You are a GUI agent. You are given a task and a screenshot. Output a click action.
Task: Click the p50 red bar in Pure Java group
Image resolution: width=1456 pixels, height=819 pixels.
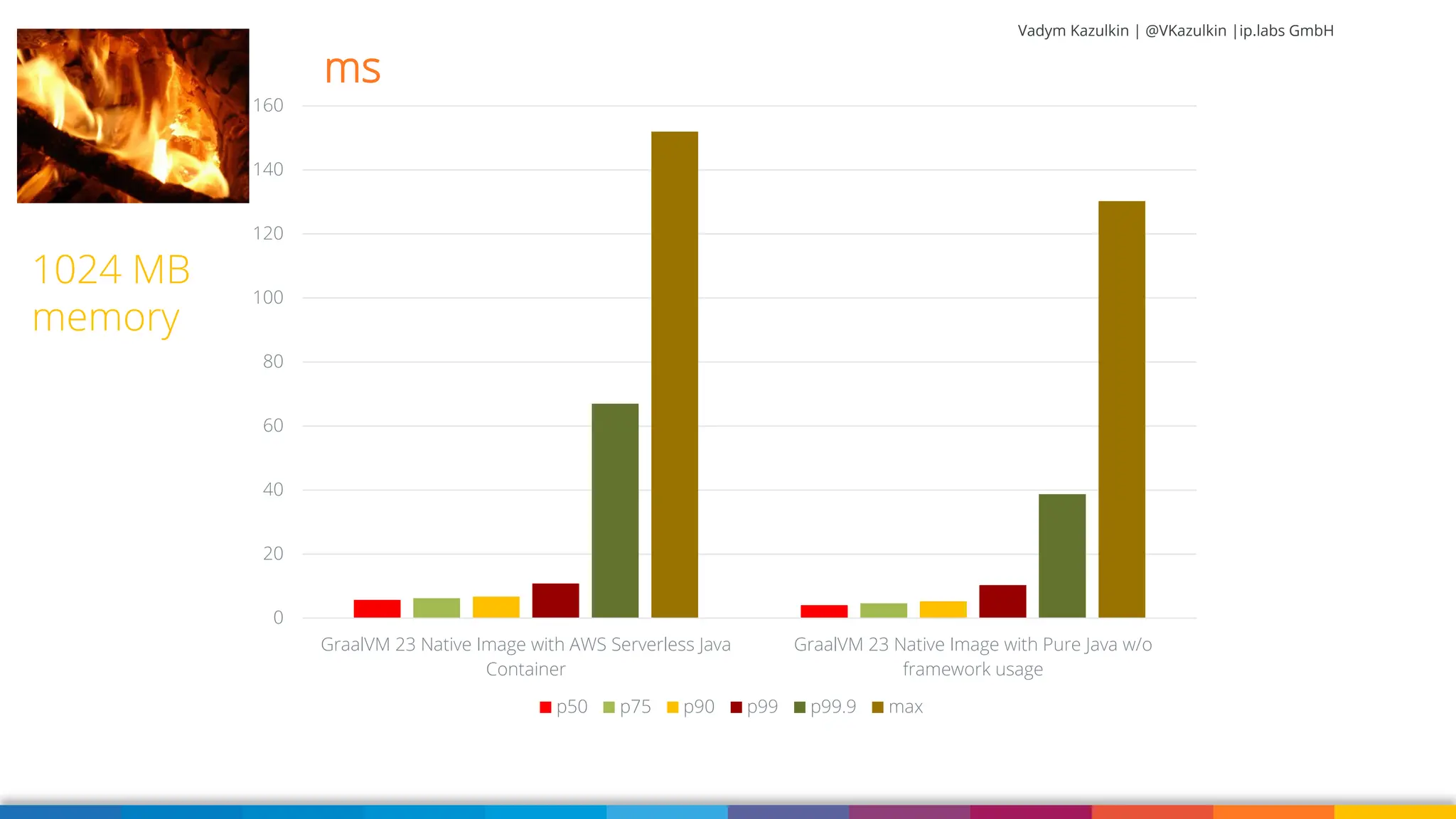point(824,611)
